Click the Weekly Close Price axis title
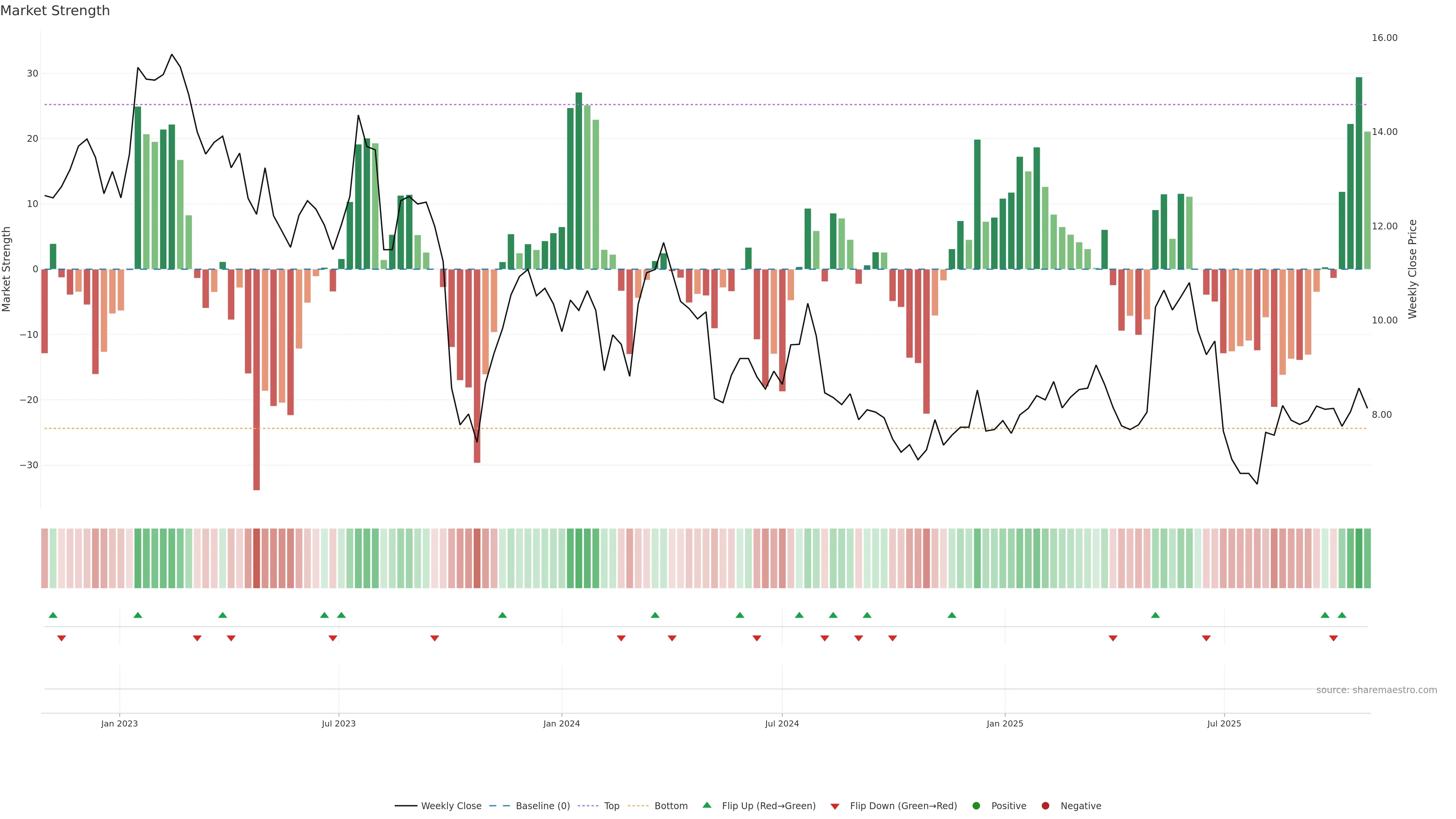1456x819 pixels. (1412, 269)
